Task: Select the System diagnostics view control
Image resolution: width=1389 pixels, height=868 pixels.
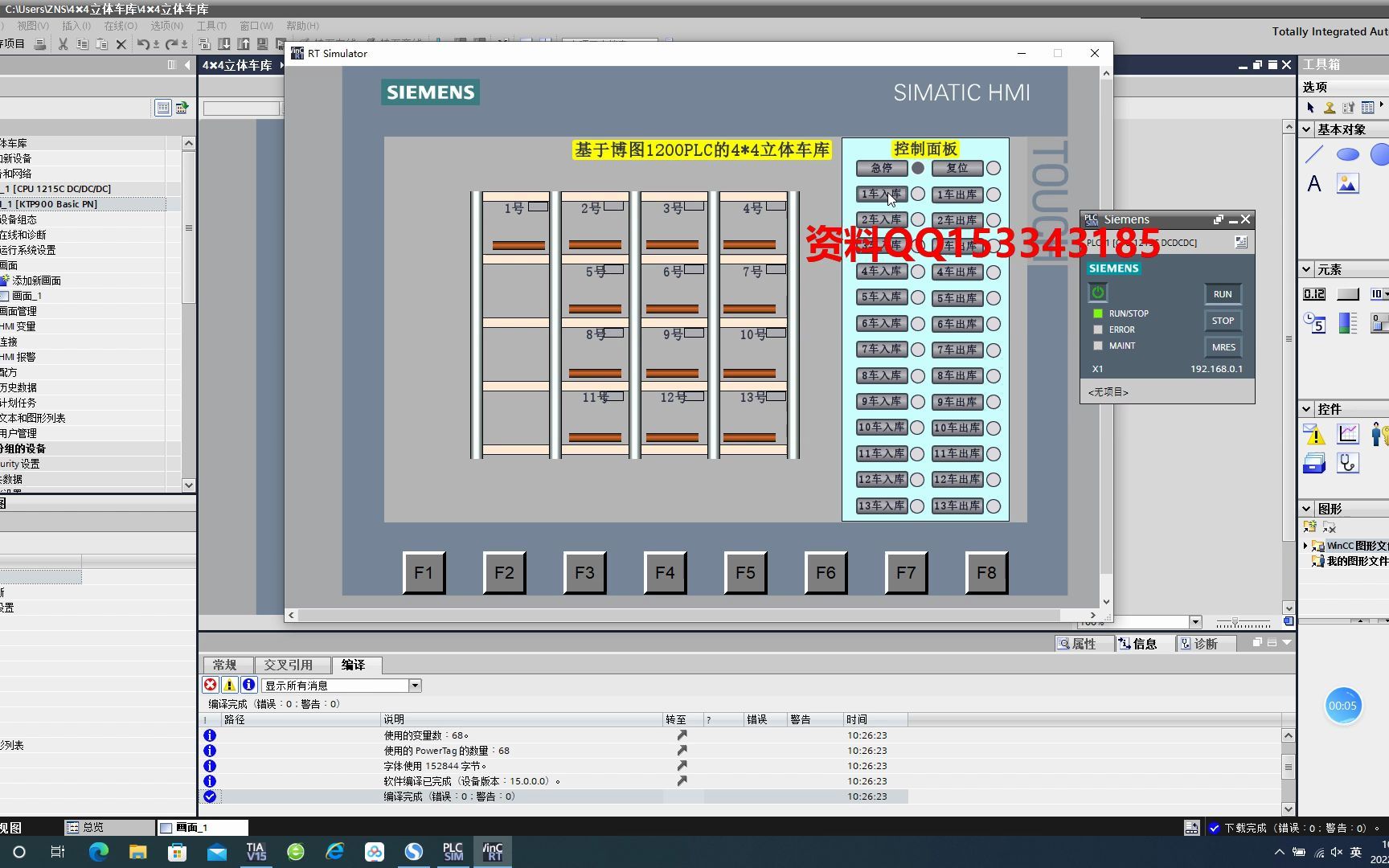Action: [1348, 463]
